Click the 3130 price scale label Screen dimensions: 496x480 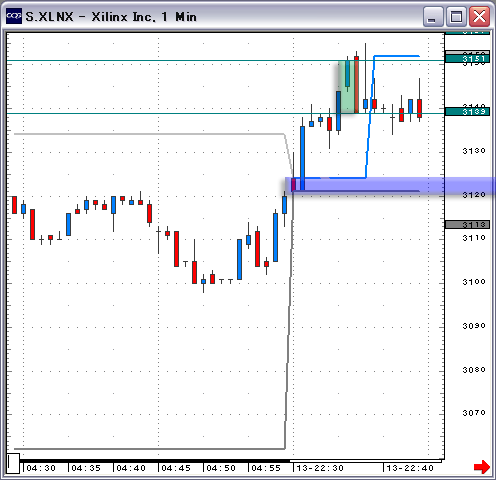pos(474,151)
